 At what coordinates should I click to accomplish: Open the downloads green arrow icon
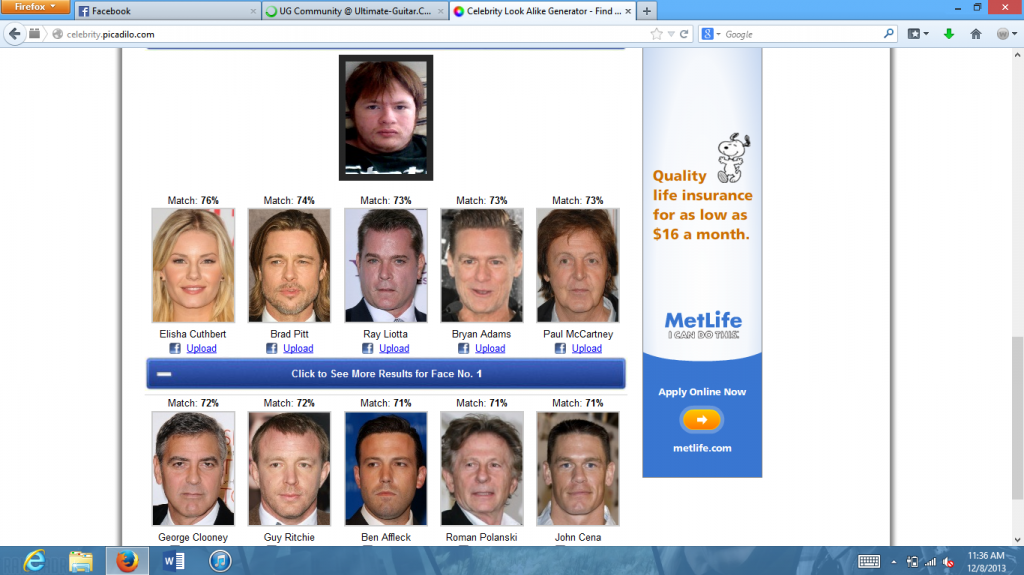pyautogui.click(x=949, y=34)
